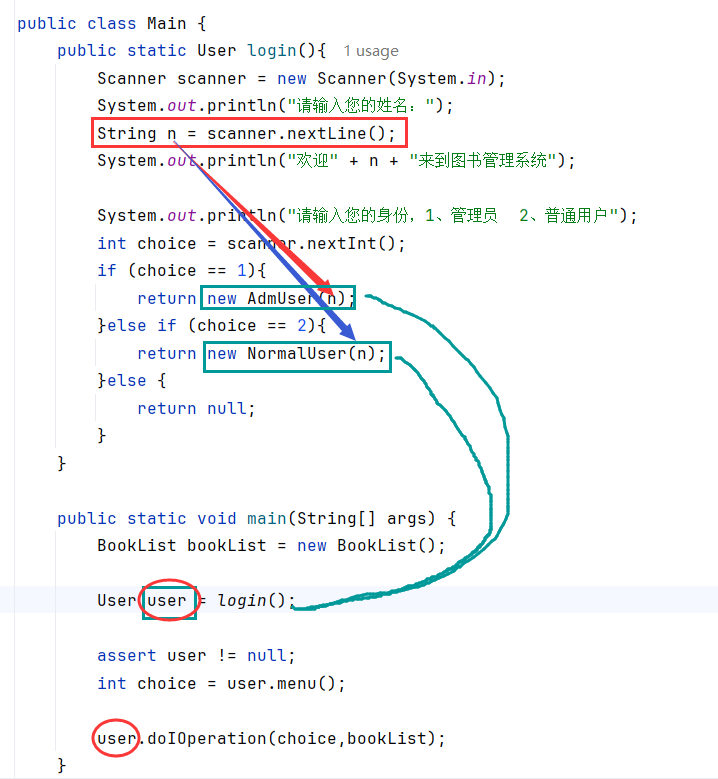Click the 'String n = scanner.nextLine();' statement
The height and width of the screenshot is (779, 718).
(x=246, y=133)
